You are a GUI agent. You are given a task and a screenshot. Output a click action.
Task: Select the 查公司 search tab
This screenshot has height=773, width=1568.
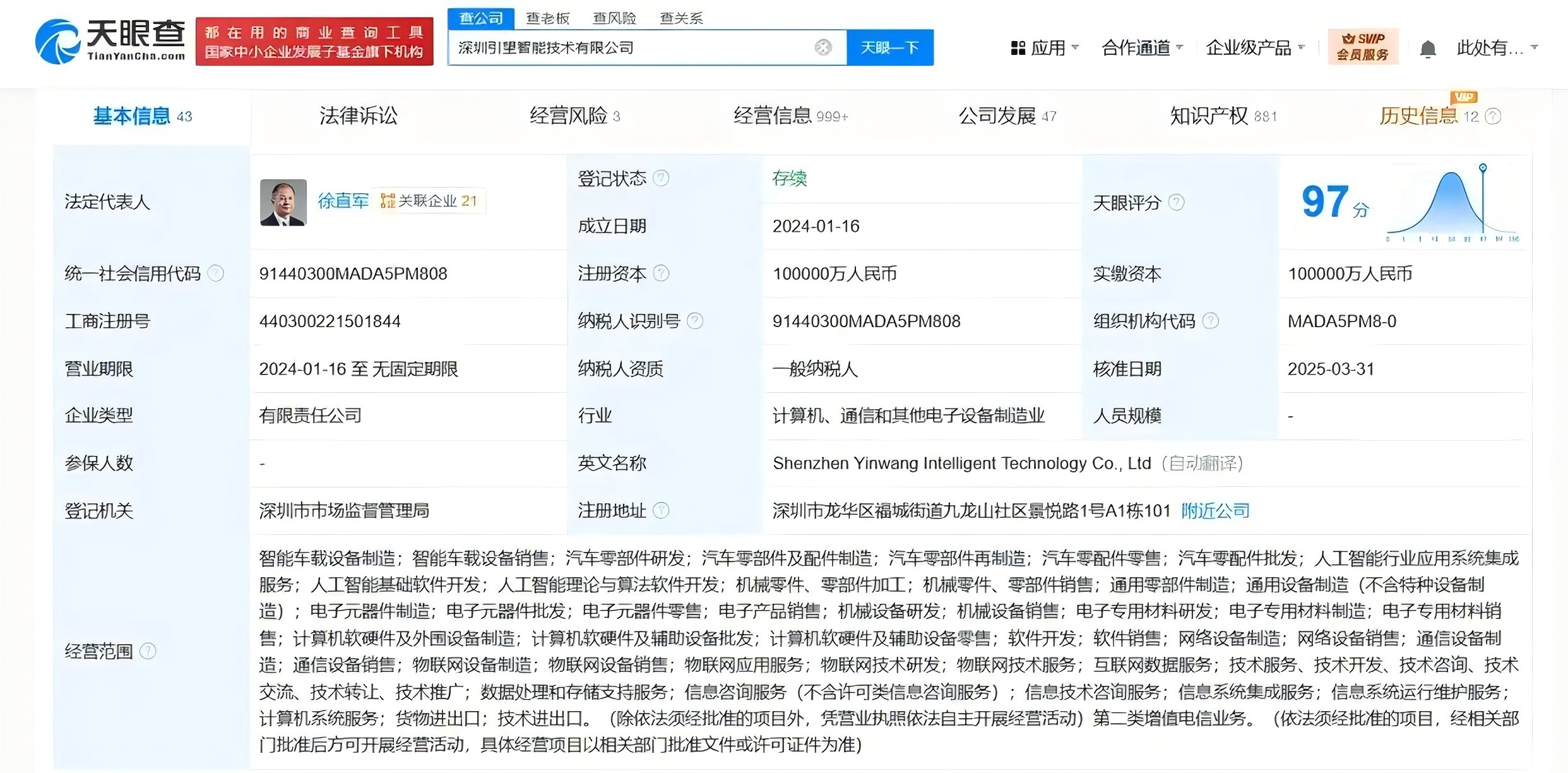(x=481, y=18)
